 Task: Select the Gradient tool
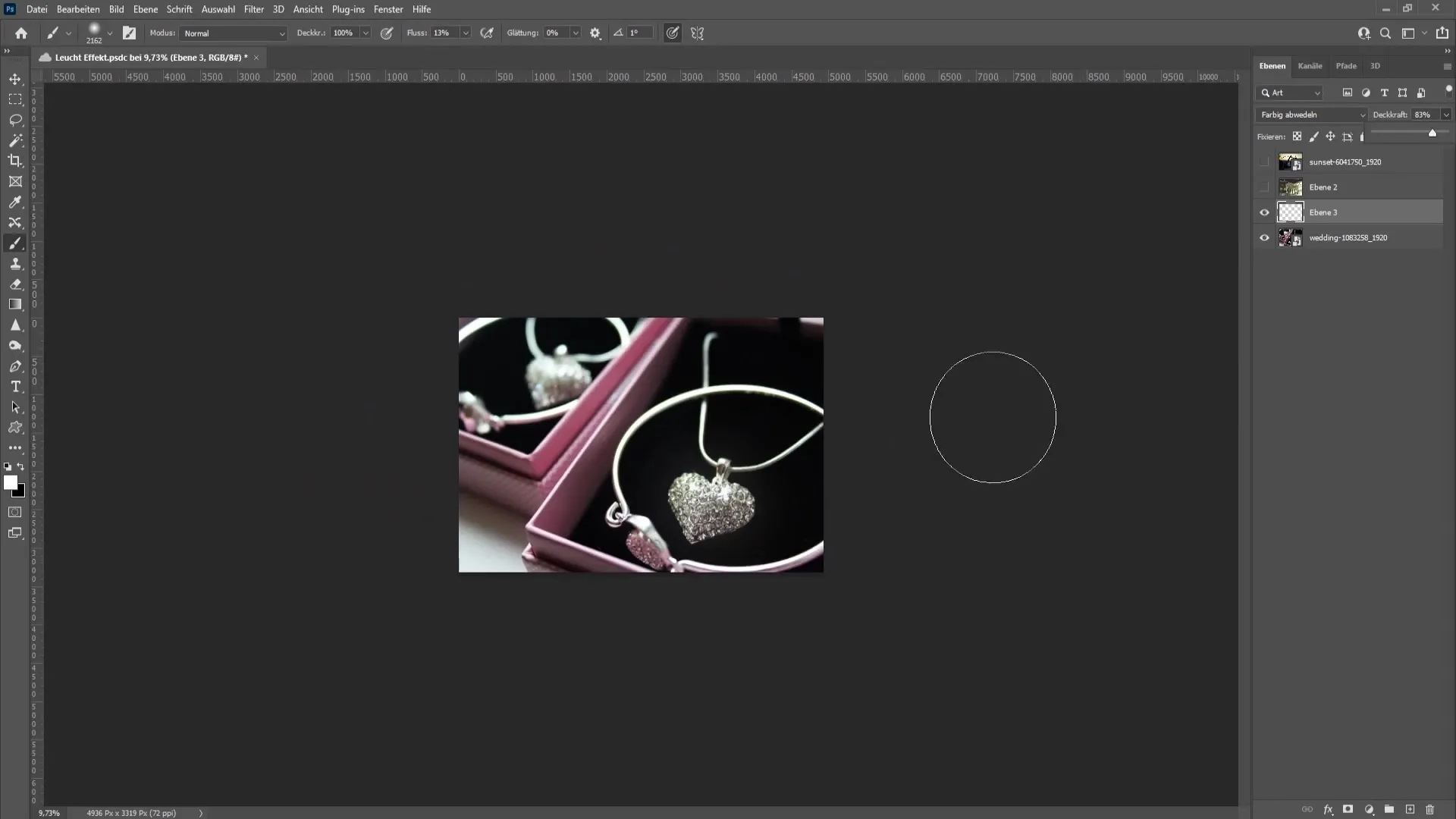pyautogui.click(x=15, y=304)
